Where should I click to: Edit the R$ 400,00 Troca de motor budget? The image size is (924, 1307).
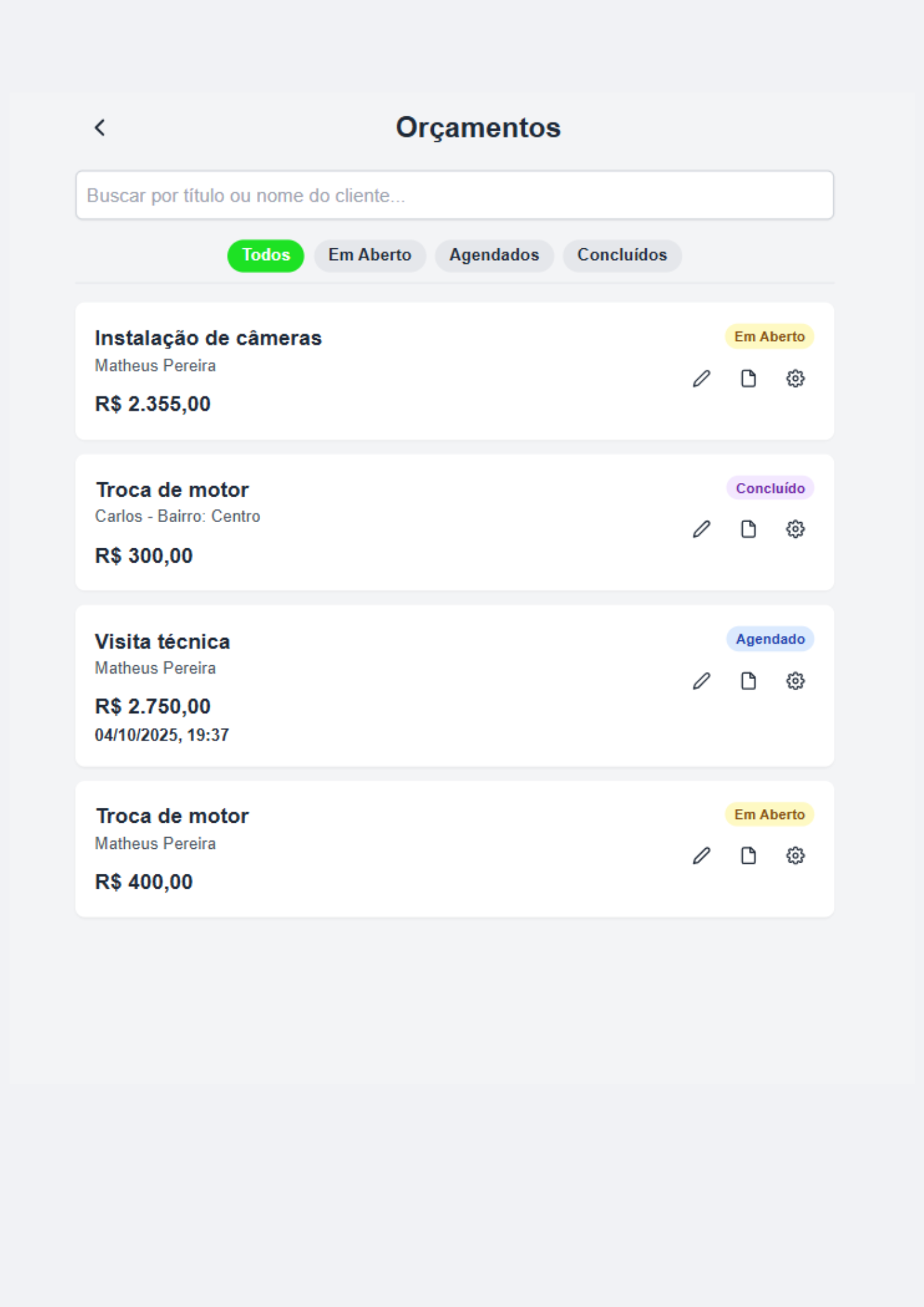(x=701, y=855)
